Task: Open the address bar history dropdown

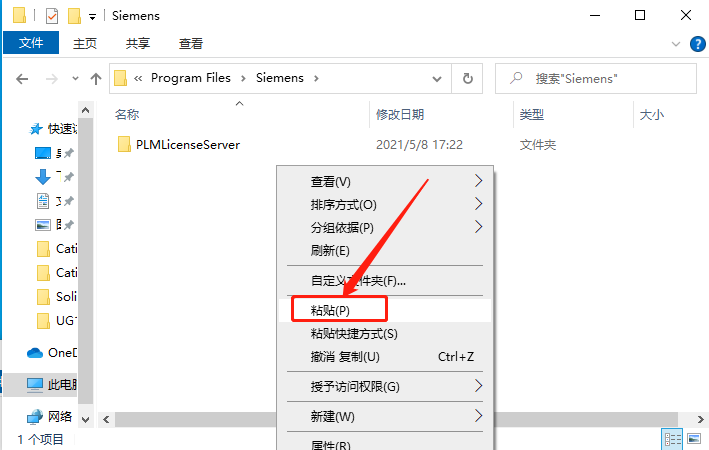Action: 437,79
